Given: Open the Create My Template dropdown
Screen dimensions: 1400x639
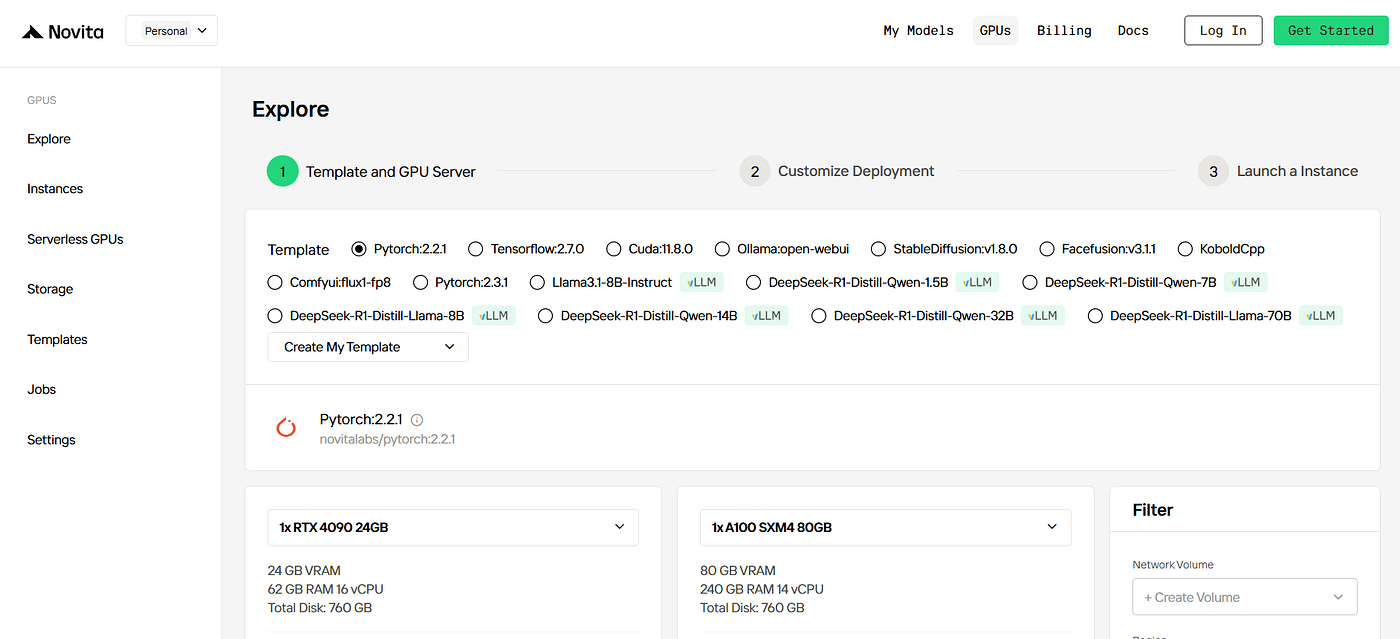Looking at the screenshot, I should (368, 347).
